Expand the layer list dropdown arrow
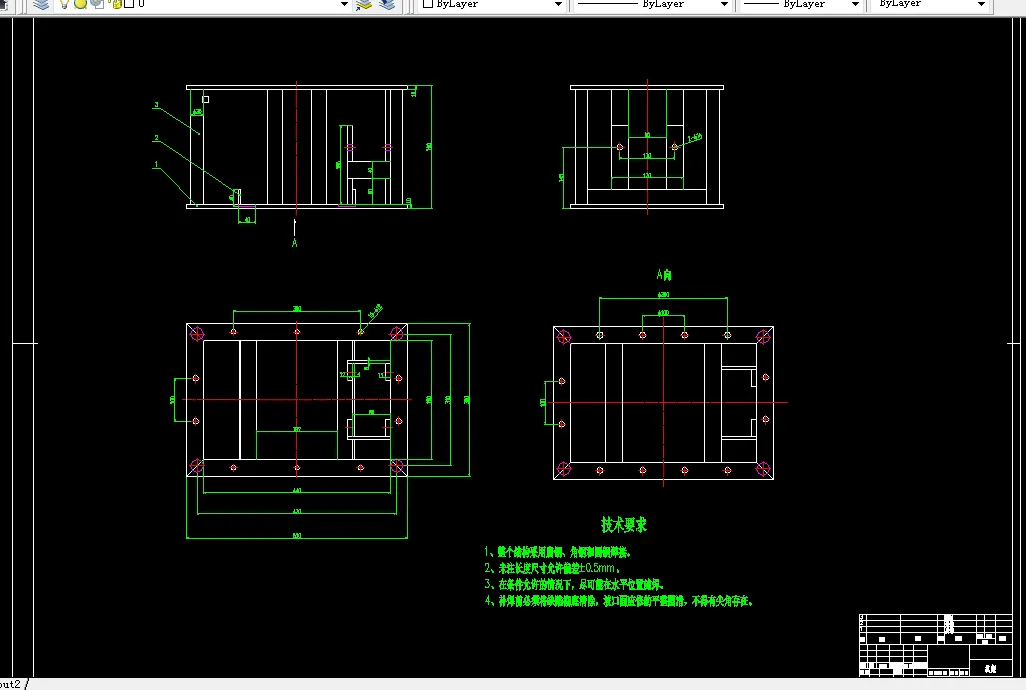 pos(344,5)
